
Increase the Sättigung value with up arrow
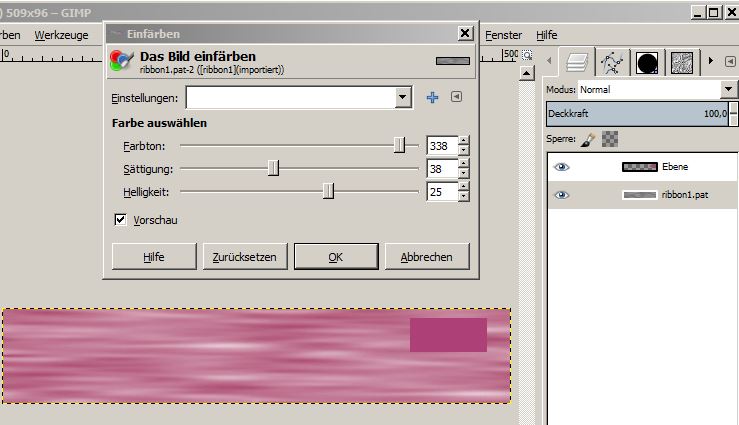click(464, 163)
